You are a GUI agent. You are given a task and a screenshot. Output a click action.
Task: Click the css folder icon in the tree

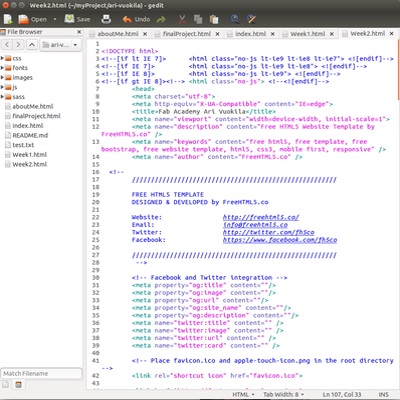(8, 58)
